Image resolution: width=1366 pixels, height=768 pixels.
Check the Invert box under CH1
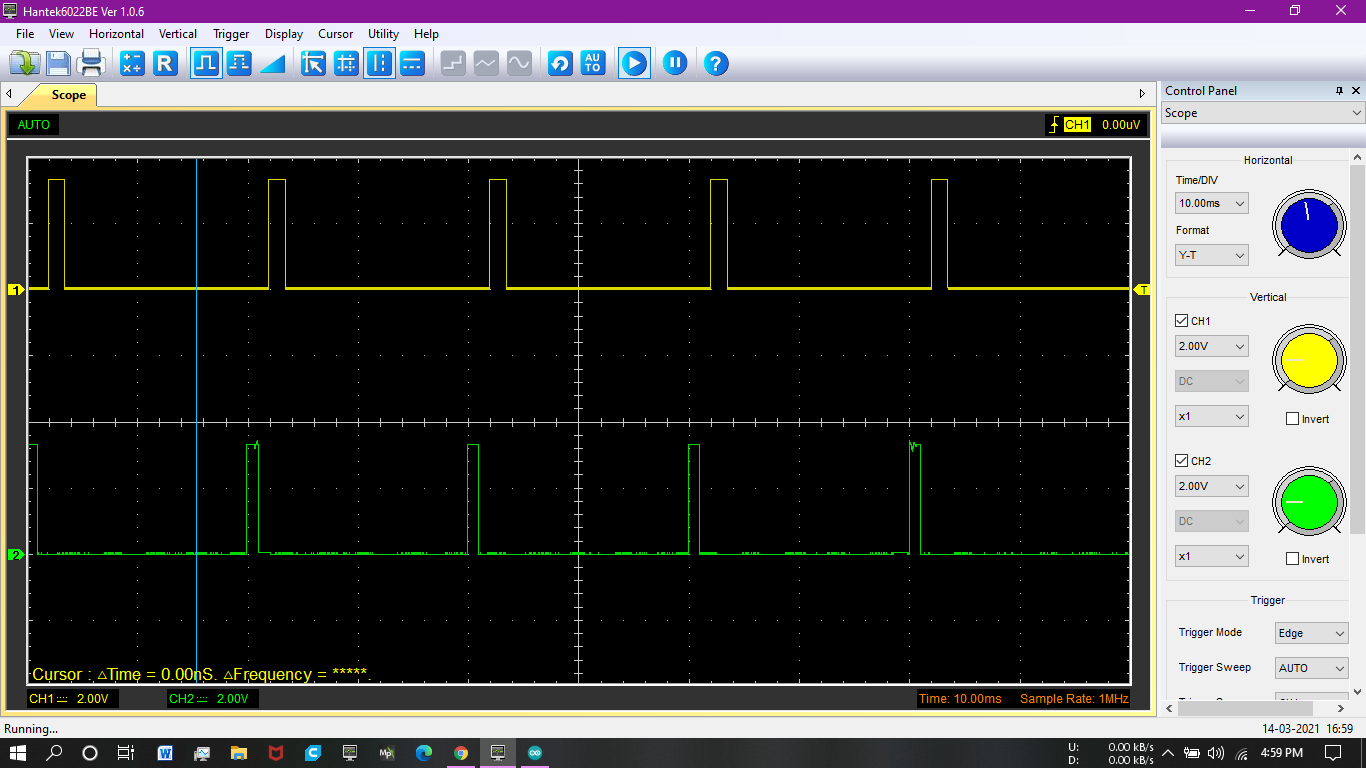tap(1291, 418)
